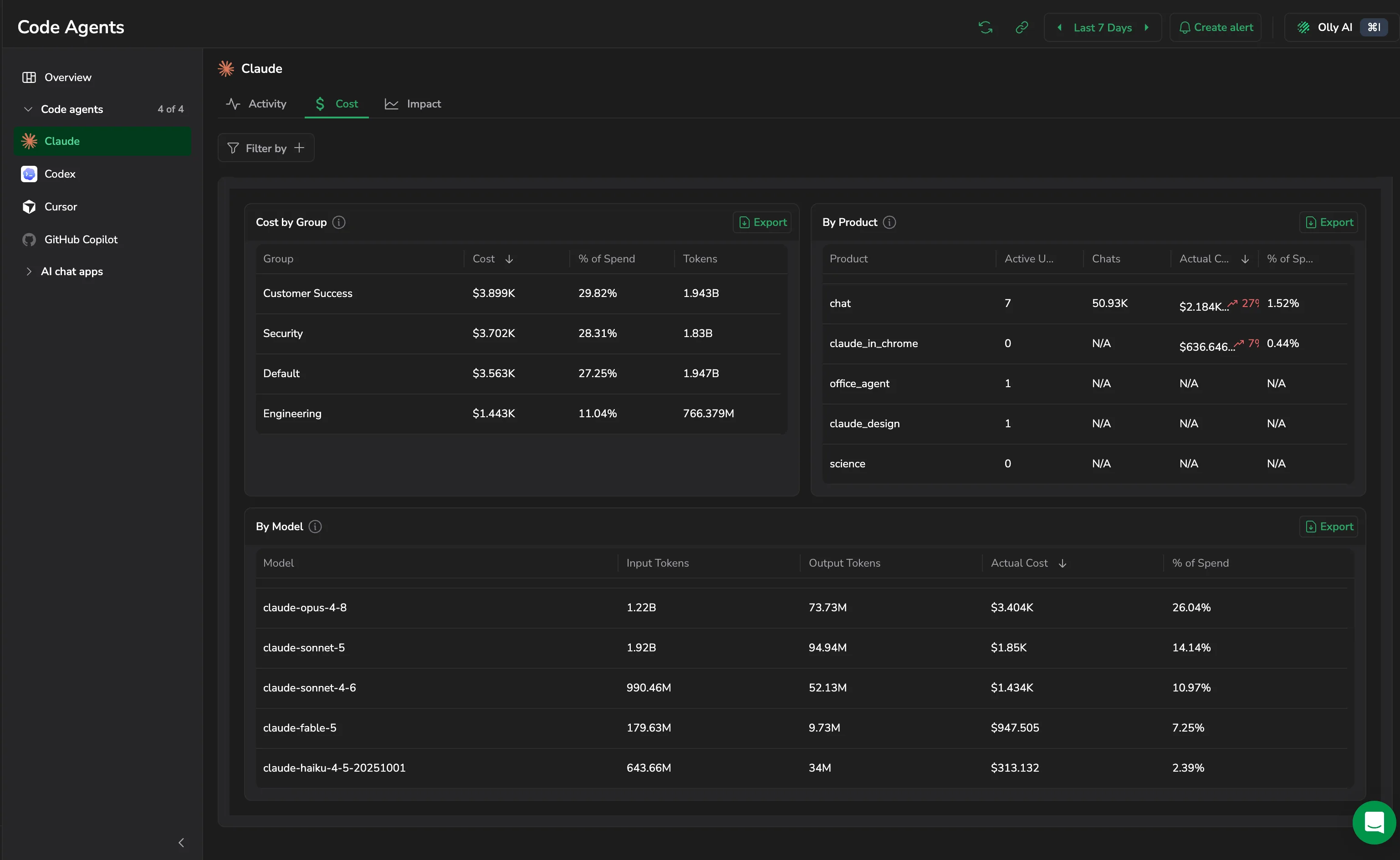This screenshot has width=1400, height=860.
Task: Select GitHub Copilot in the sidebar
Action: tap(102, 240)
